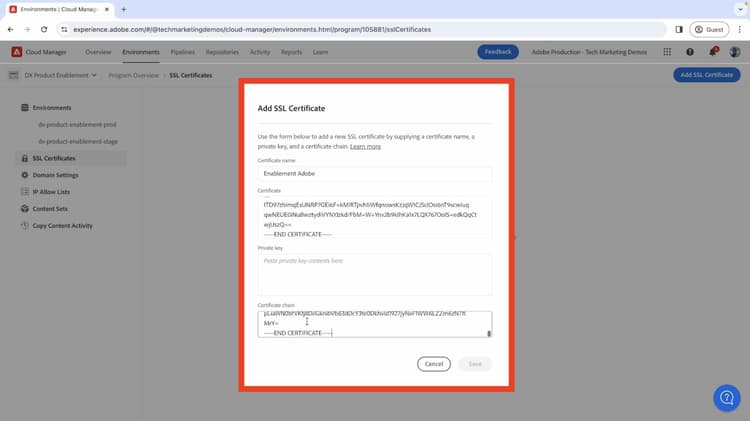Open a new browser tab
Image resolution: width=750 pixels, height=421 pixels.
[x=123, y=9]
